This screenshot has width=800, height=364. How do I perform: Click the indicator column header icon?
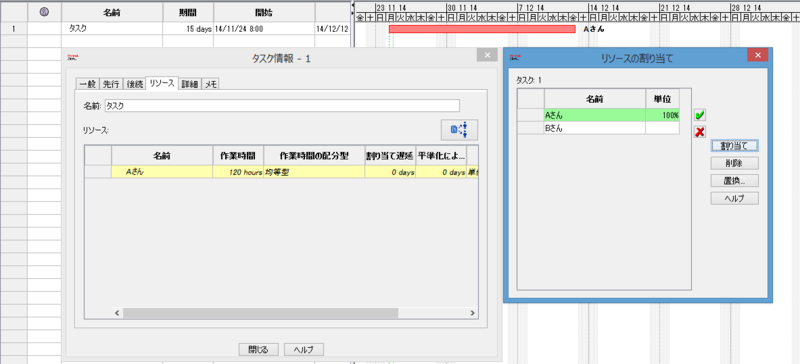pos(44,12)
